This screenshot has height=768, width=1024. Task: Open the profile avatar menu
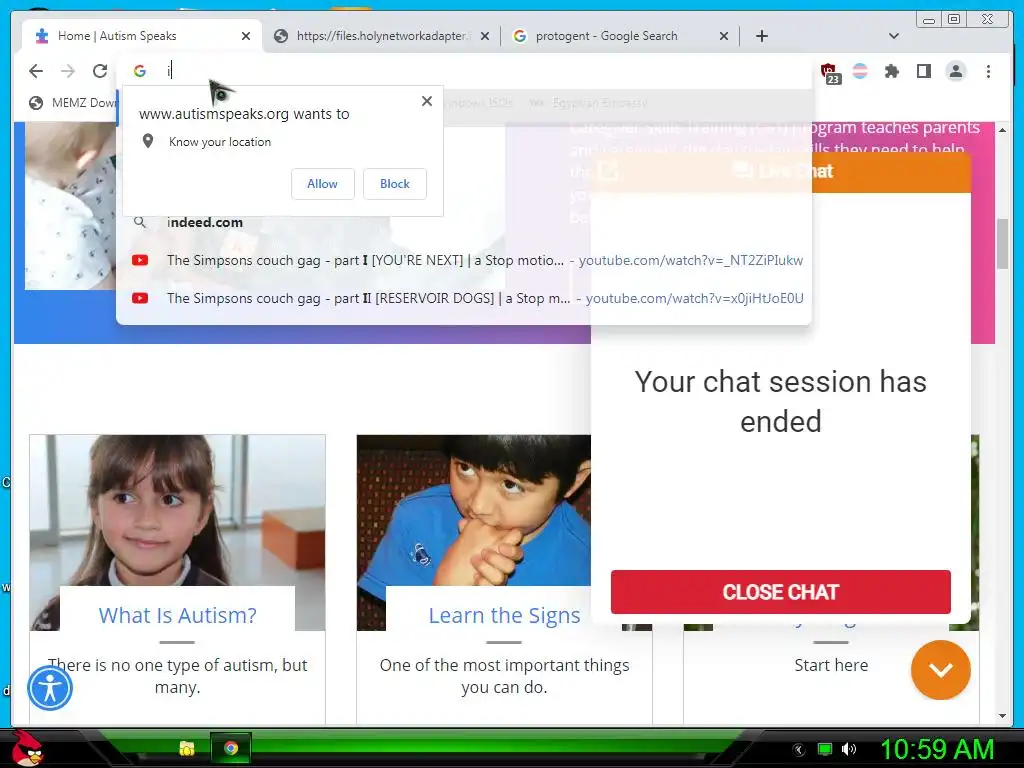coord(955,71)
